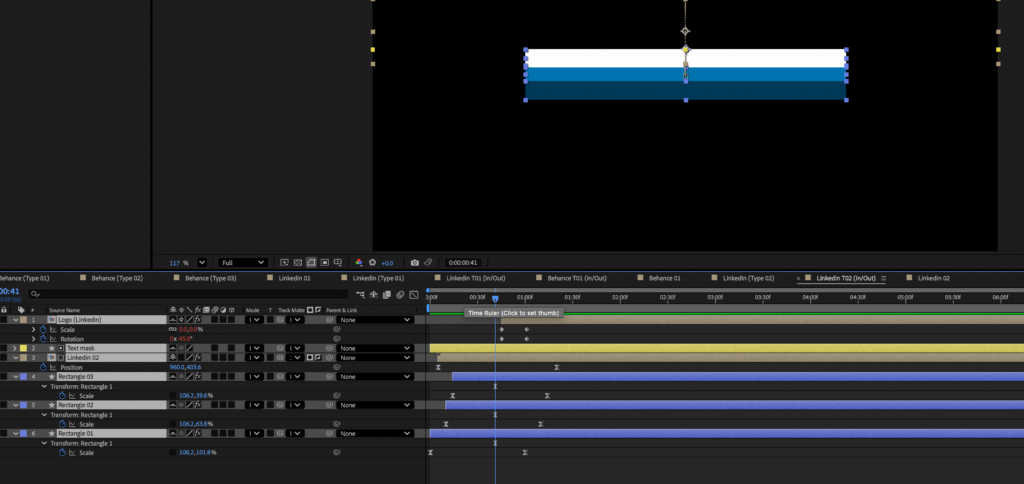Switch to Behance (Type 03) timeline tab

coord(209,278)
